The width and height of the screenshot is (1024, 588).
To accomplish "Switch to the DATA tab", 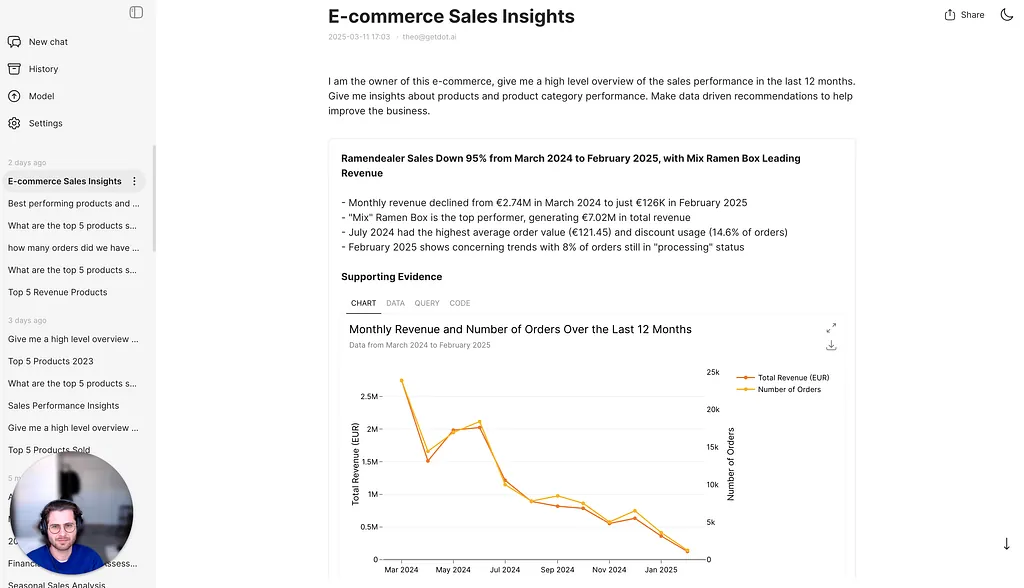I will click(x=395, y=303).
